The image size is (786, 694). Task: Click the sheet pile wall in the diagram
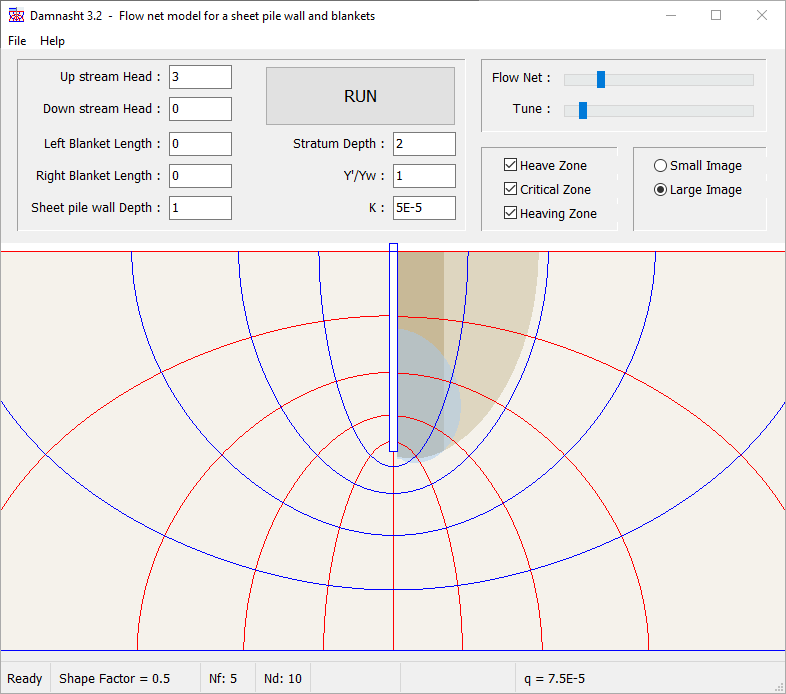pyautogui.click(x=394, y=348)
